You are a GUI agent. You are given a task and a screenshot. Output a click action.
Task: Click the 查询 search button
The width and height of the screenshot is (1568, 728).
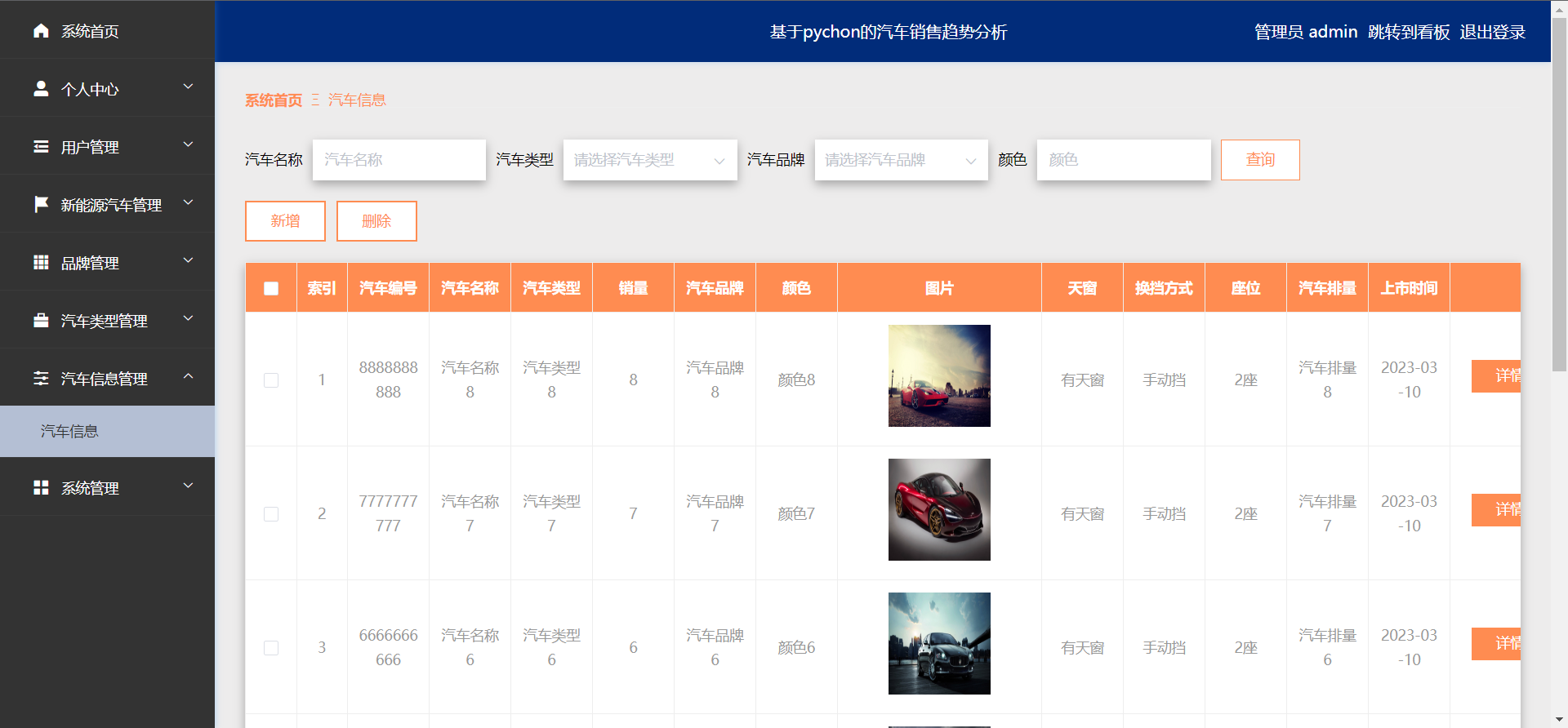pos(1260,160)
